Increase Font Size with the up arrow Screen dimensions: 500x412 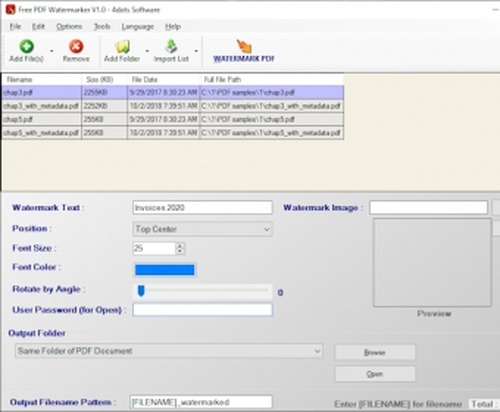pos(180,246)
